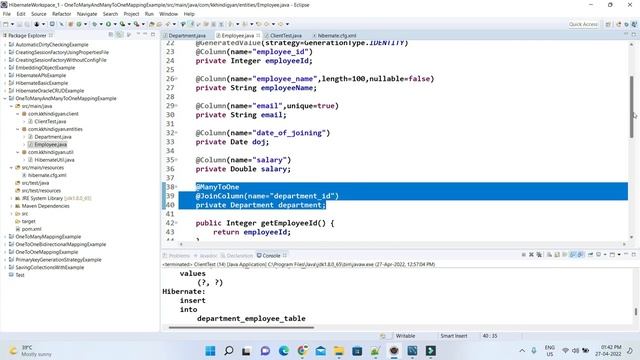Click Remove All Terminated Launches icon
Image resolution: width=640 pixels, height=360 pixels.
pyautogui.click(x=539, y=255)
